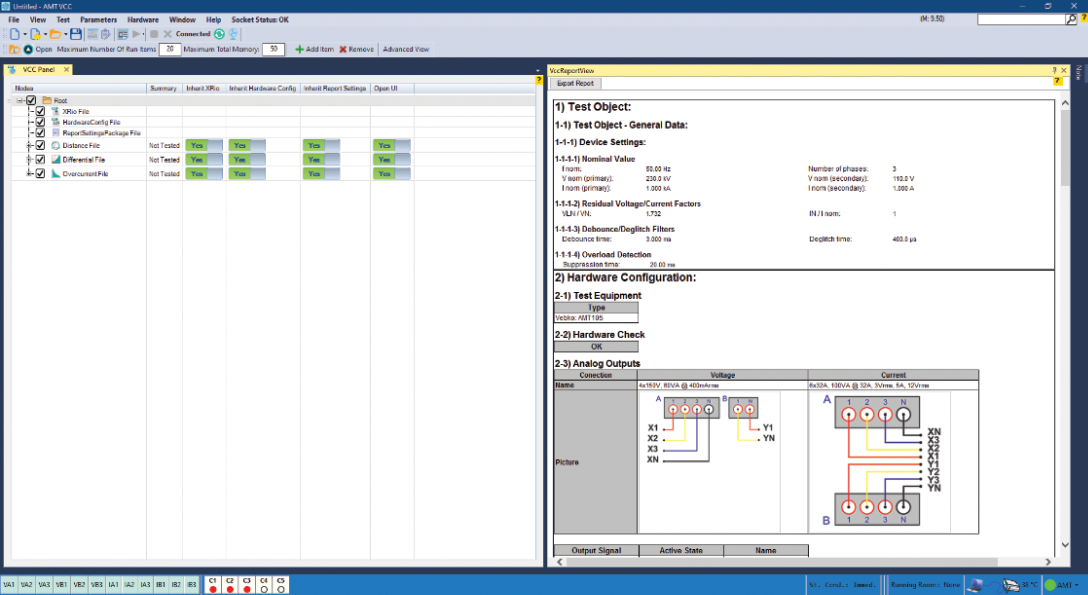1088x595 pixels.
Task: Click the Differential File node icon
Action: (x=56, y=159)
